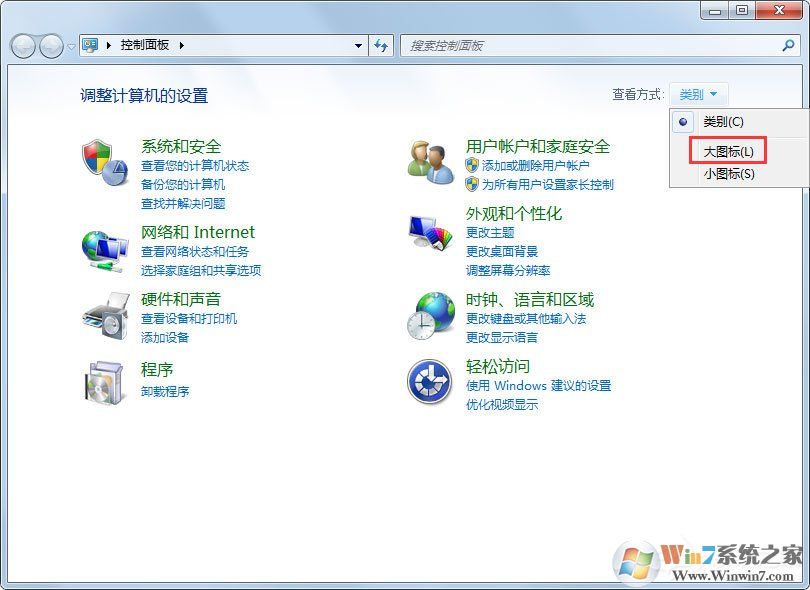810x590 pixels.
Task: Open the address bar dropdown arrow
Action: [x=357, y=45]
